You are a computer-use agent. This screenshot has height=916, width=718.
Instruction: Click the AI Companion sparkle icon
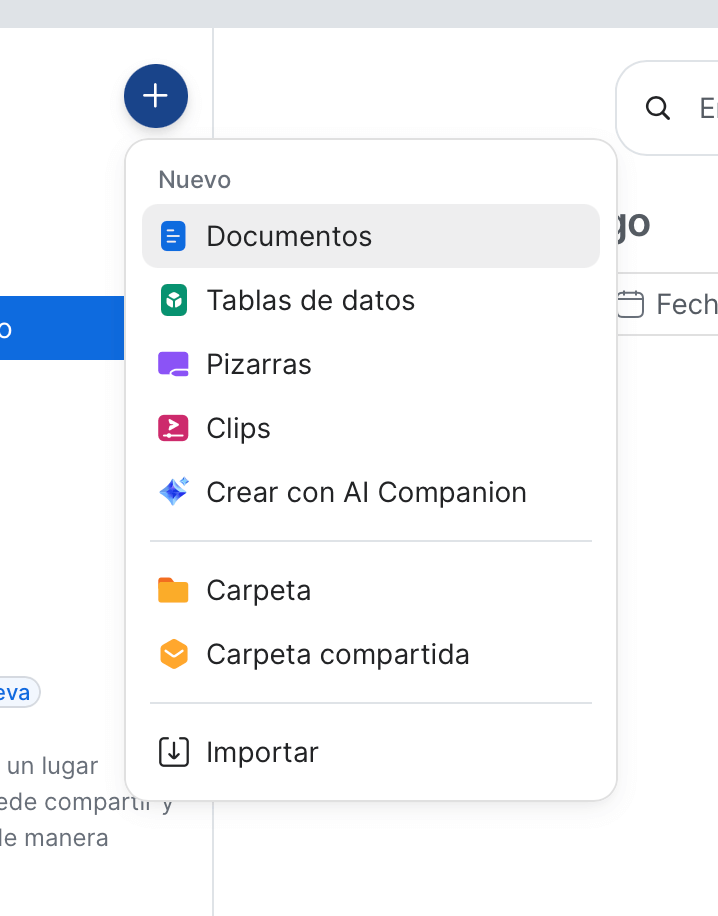(174, 492)
